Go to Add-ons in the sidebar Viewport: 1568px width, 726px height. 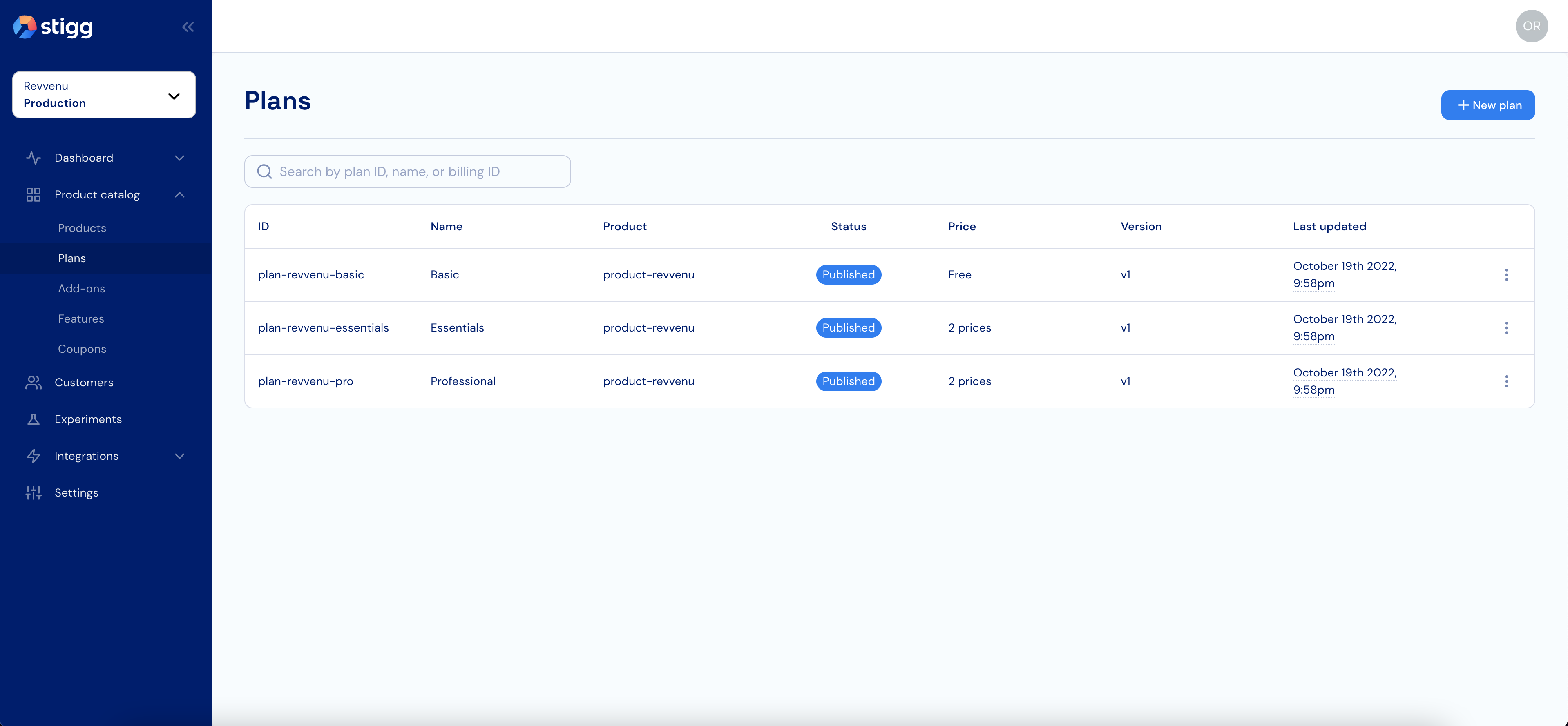tap(81, 288)
